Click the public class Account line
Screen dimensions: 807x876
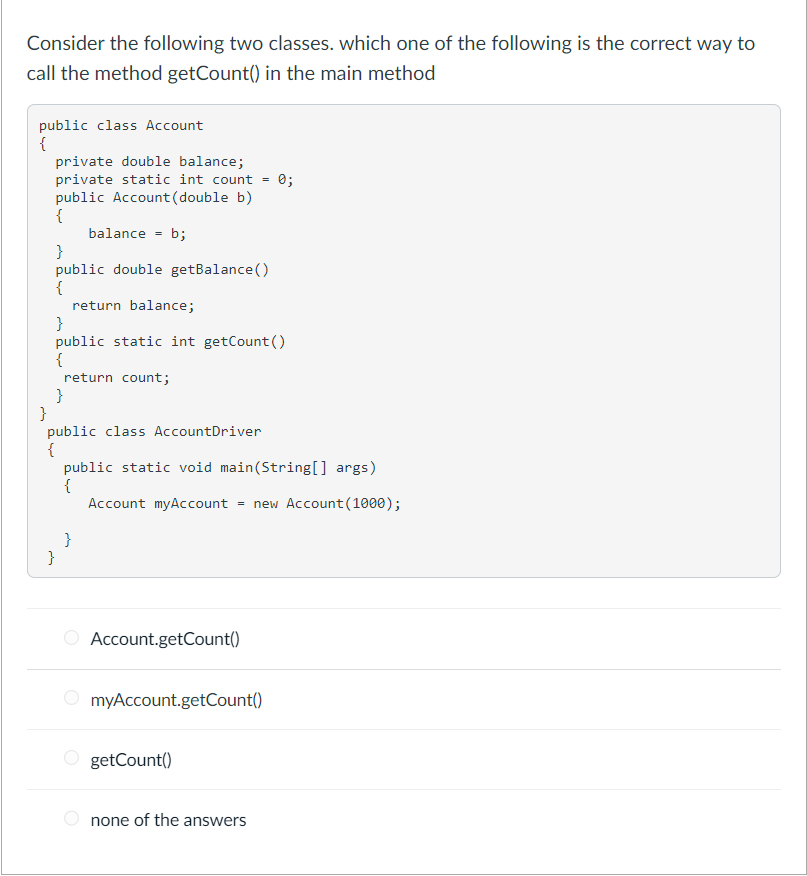coord(119,125)
